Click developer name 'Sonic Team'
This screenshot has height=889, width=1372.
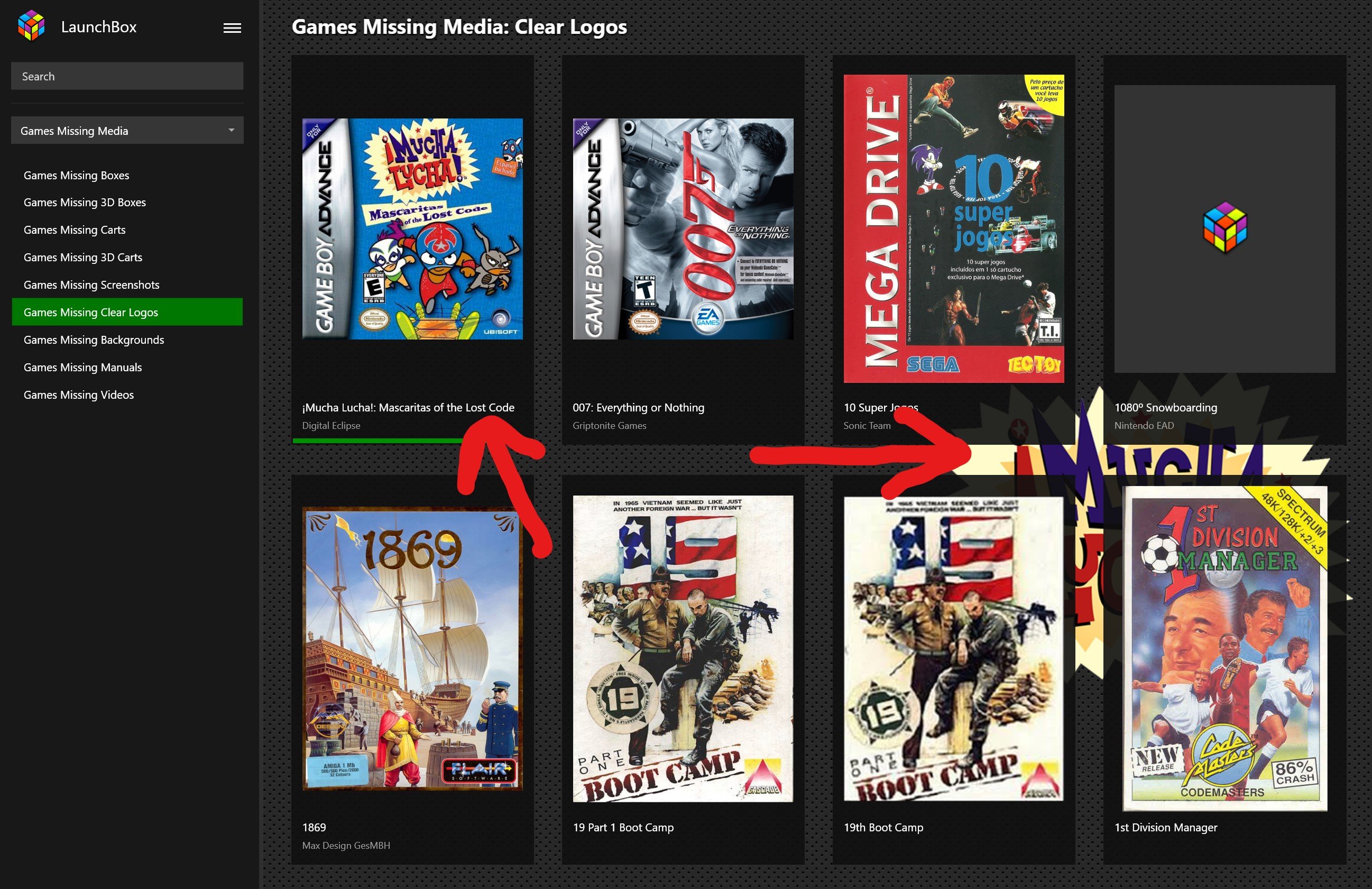(x=867, y=426)
